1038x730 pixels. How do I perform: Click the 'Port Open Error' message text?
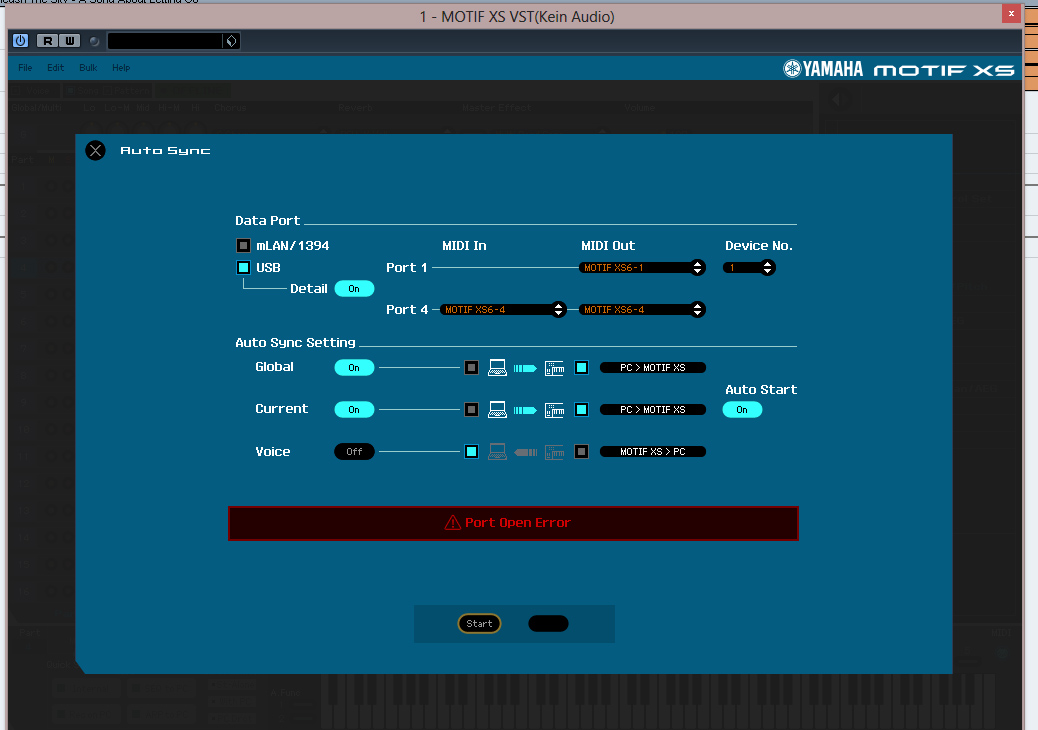pos(518,523)
